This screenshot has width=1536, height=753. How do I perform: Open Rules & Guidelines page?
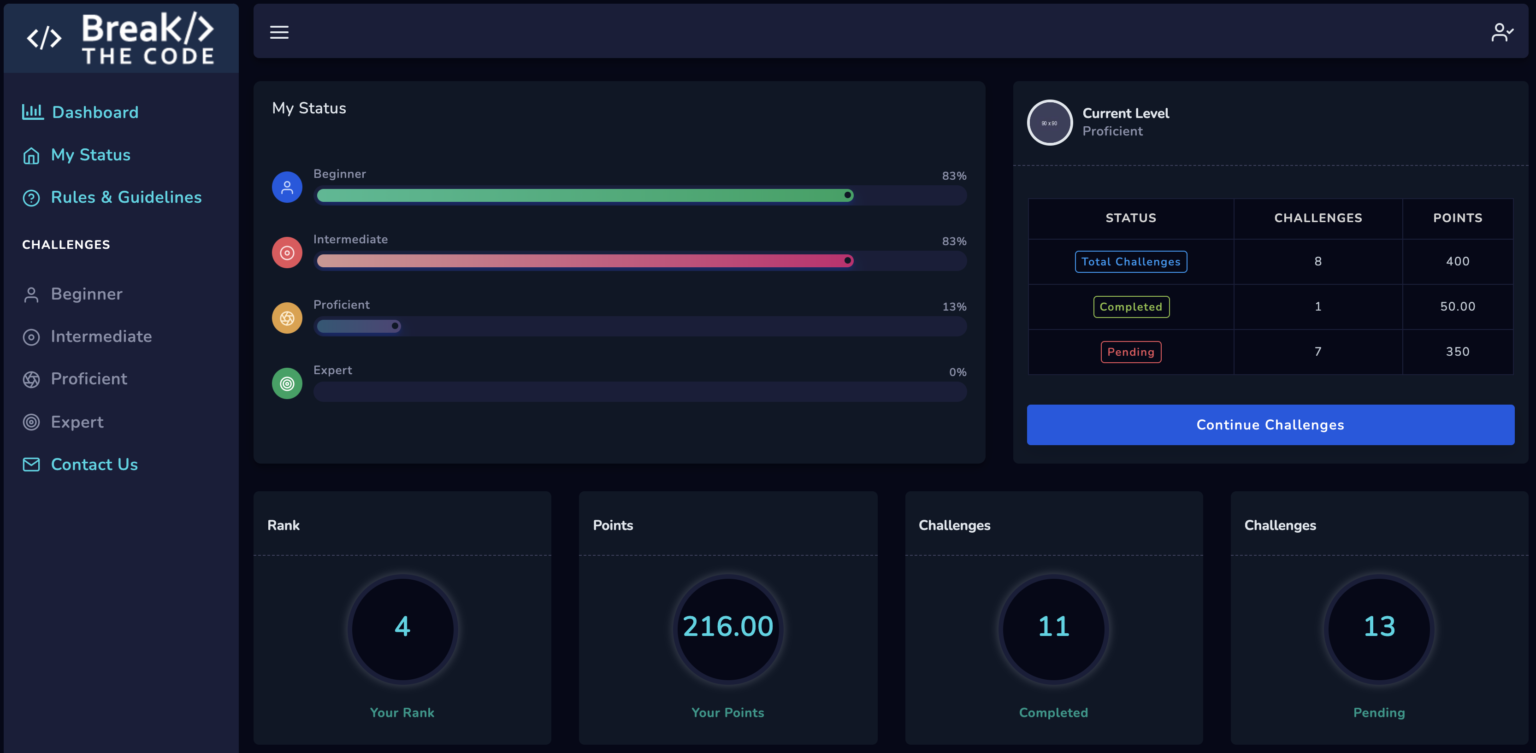tap(126, 197)
